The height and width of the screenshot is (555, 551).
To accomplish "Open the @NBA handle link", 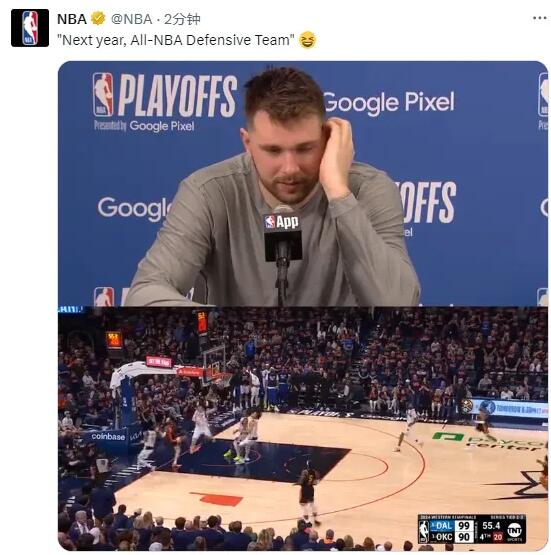I will [132, 19].
